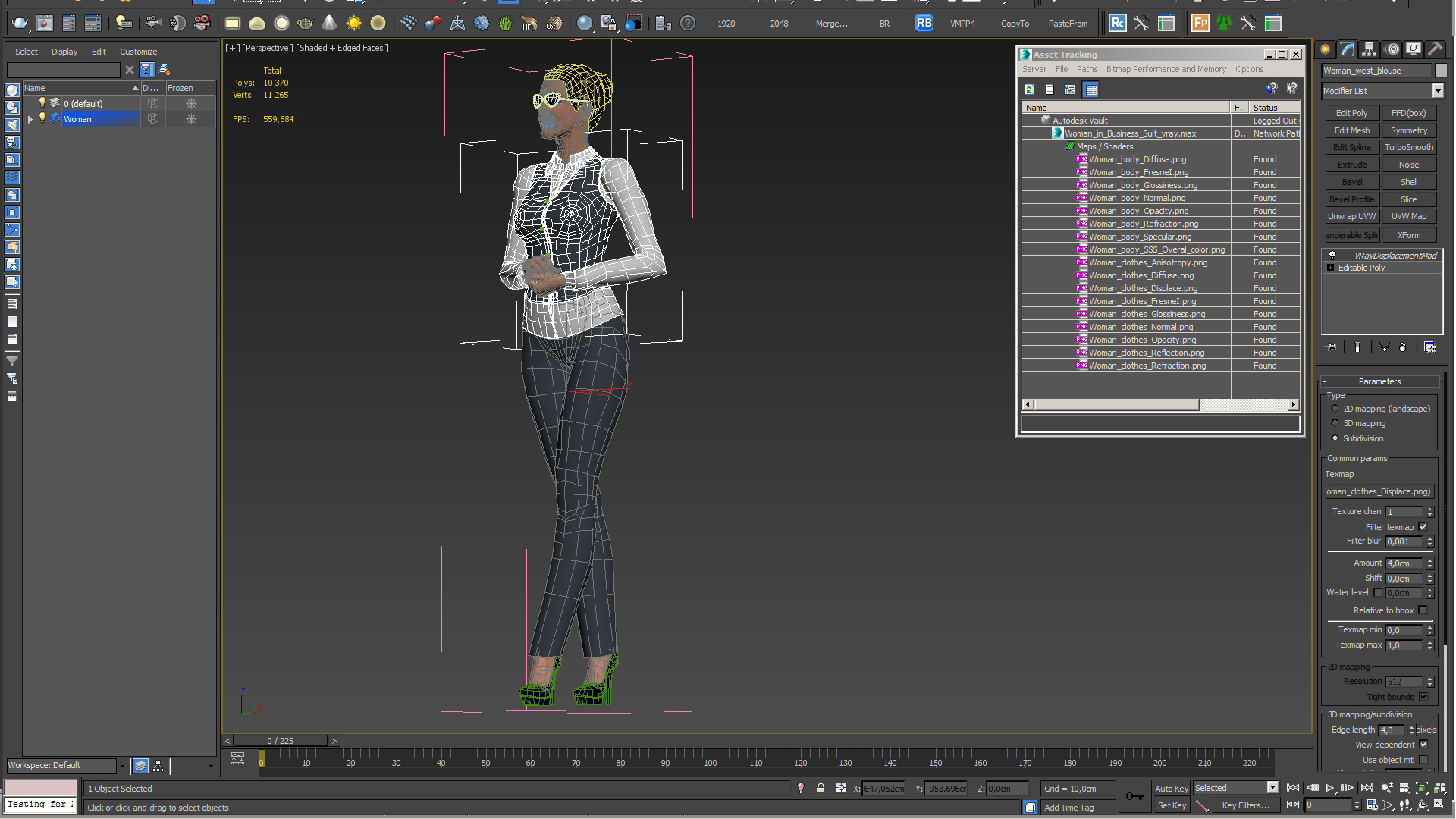Toggle the selection lock padlock icon
The image size is (1456, 819).
821,789
